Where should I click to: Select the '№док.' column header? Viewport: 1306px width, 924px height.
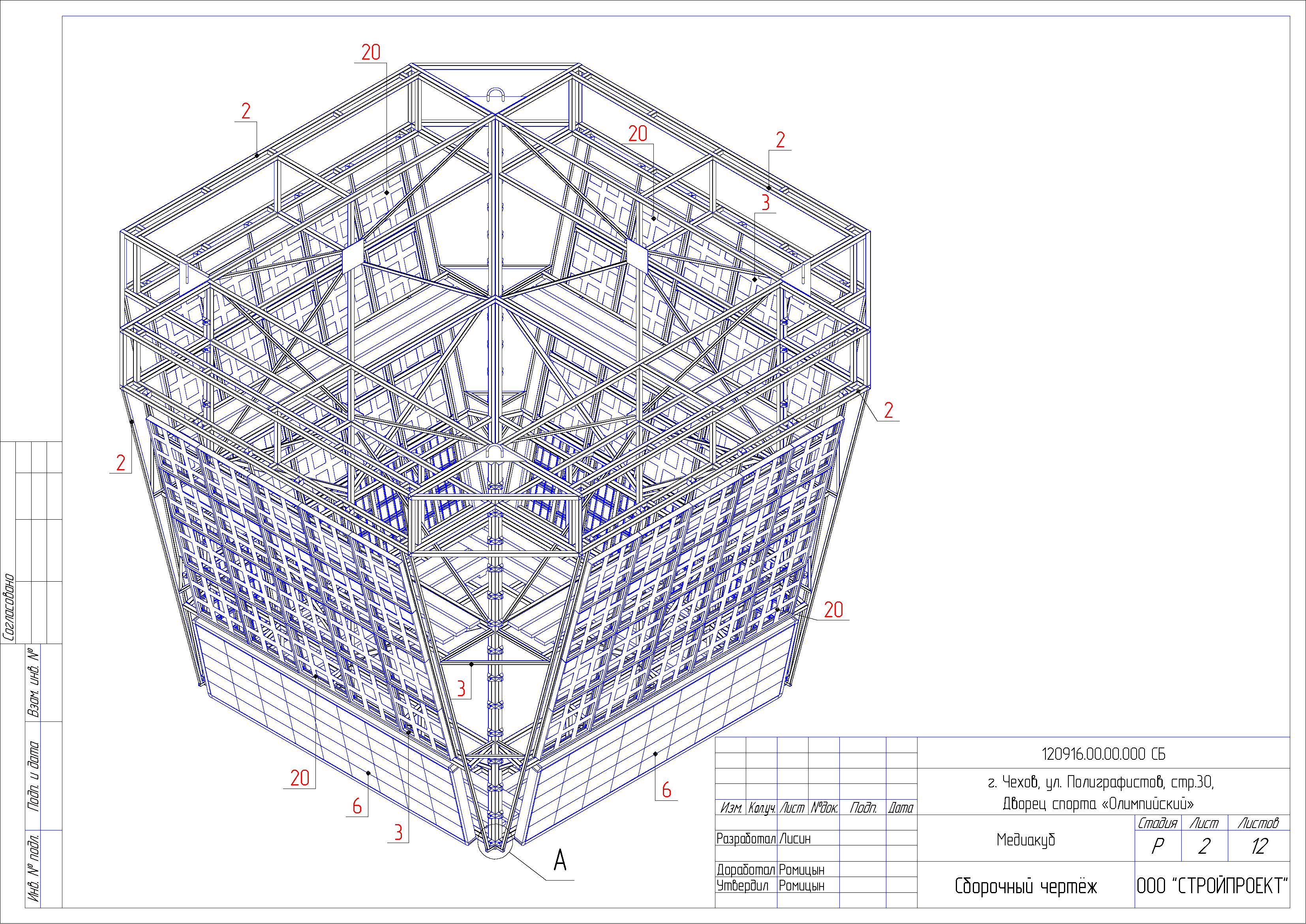click(824, 808)
